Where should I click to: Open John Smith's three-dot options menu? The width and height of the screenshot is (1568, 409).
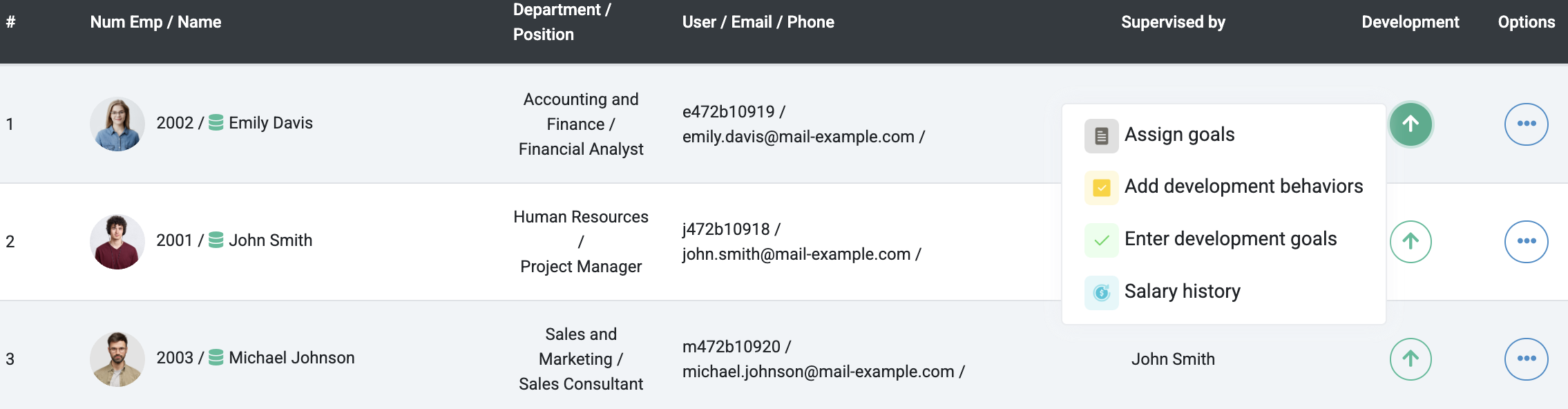tap(1527, 242)
